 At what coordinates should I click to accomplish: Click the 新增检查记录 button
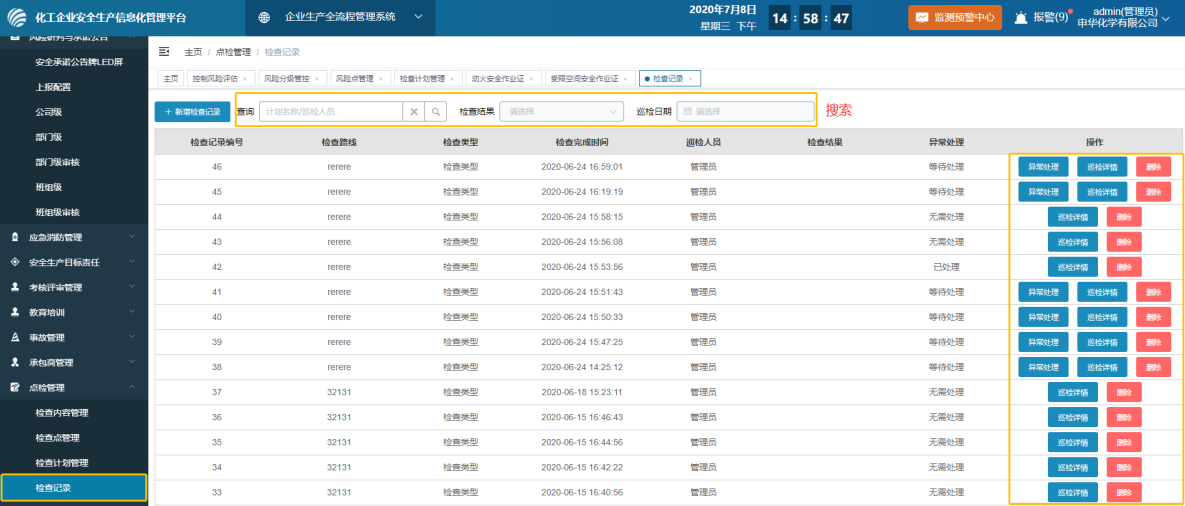(192, 112)
